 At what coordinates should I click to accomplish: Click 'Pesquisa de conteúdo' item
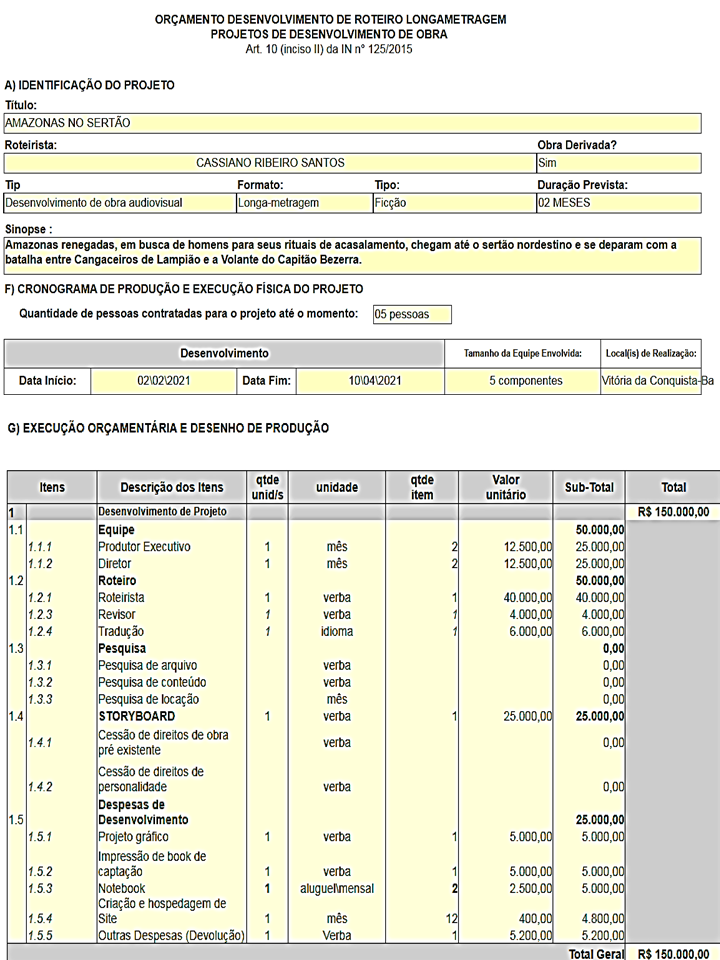pyautogui.click(x=152, y=683)
